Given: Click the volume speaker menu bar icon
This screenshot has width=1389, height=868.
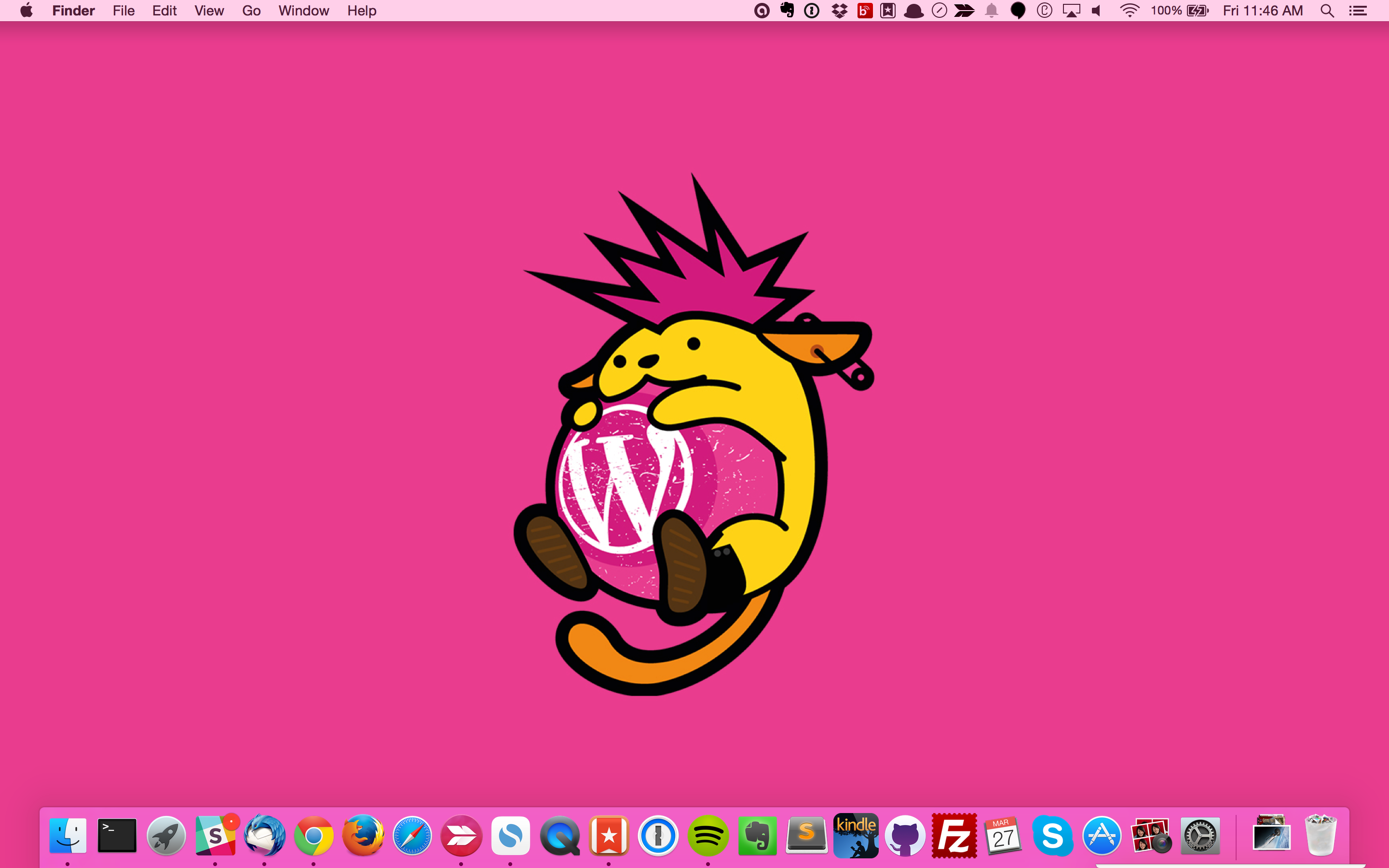Looking at the screenshot, I should pos(1097,10).
